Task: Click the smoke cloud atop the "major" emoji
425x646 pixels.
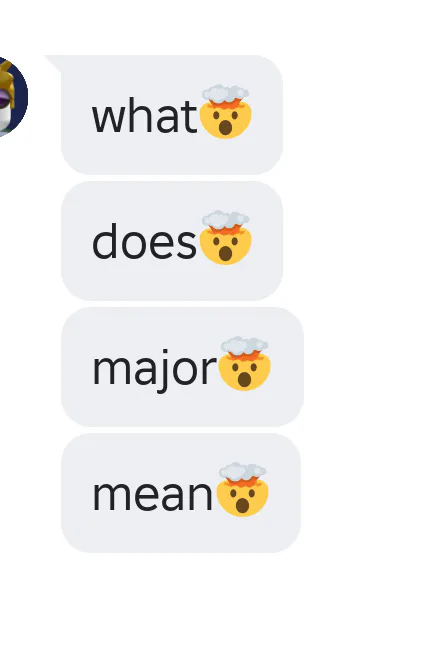Action: point(245,345)
